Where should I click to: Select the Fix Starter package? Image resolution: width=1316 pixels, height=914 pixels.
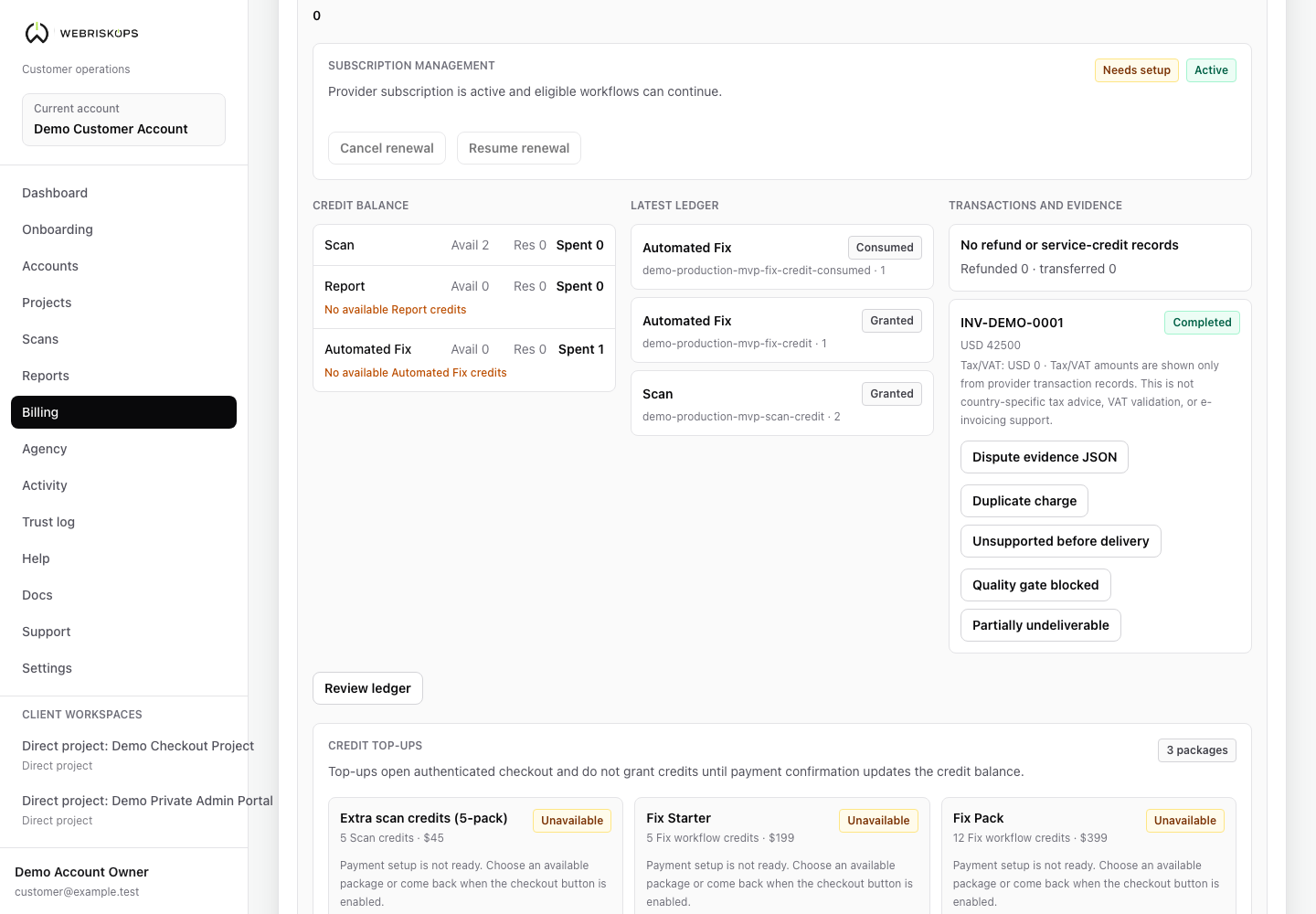coord(782,856)
